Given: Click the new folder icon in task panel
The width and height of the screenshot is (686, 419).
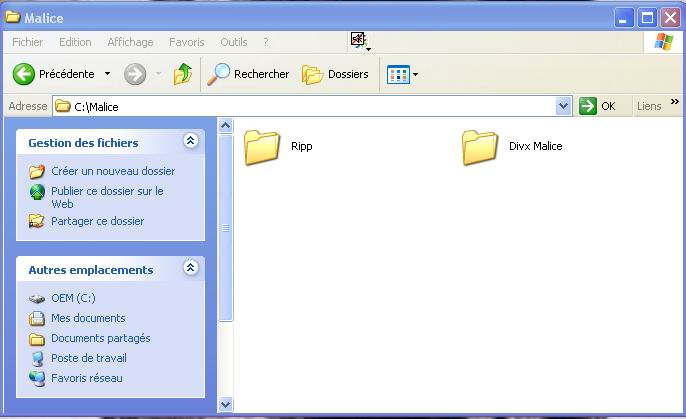Looking at the screenshot, I should pos(37,171).
